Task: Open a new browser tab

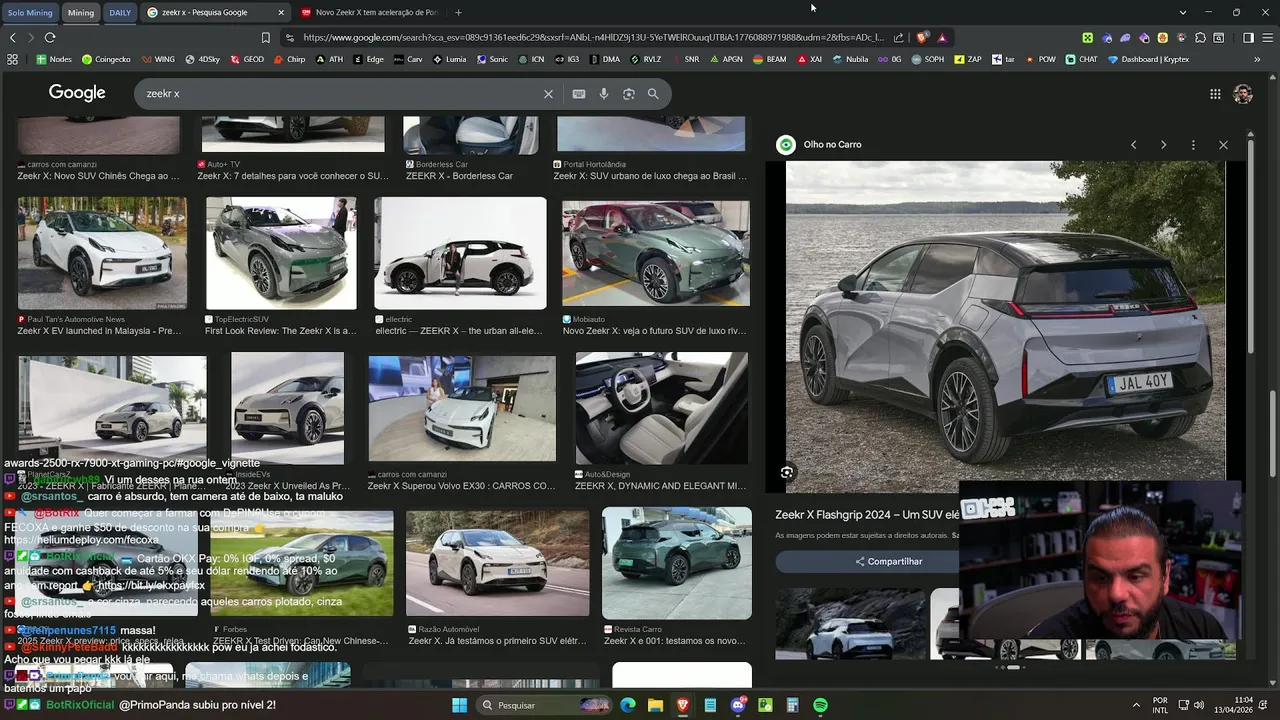Action: pyautogui.click(x=458, y=13)
